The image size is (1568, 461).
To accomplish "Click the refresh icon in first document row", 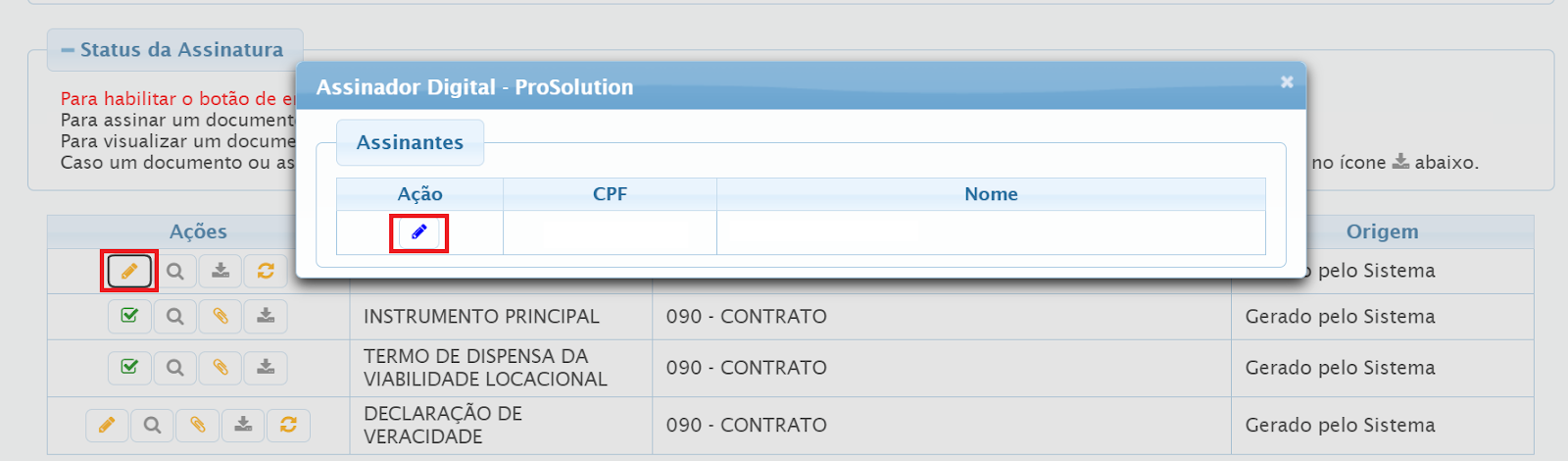I will pos(266,271).
